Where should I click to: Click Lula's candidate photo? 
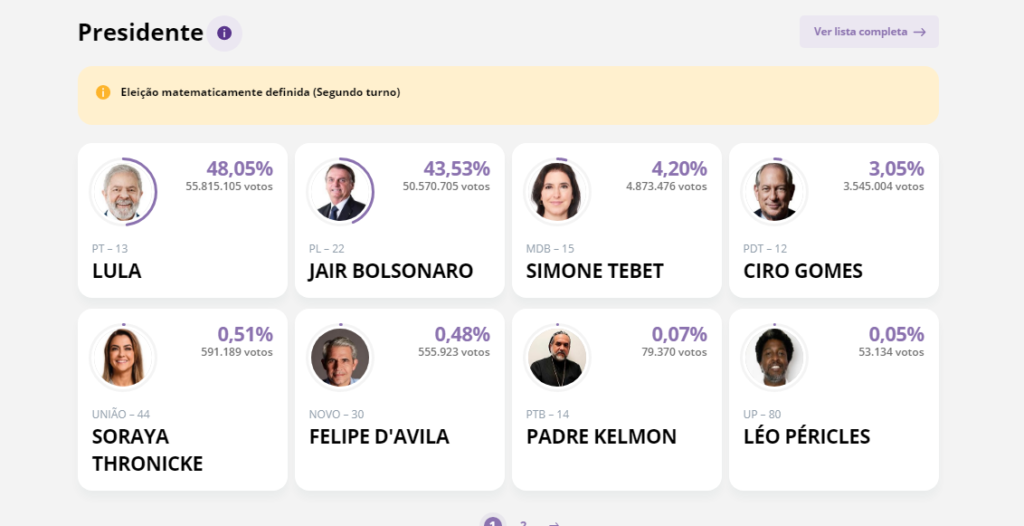pos(123,192)
